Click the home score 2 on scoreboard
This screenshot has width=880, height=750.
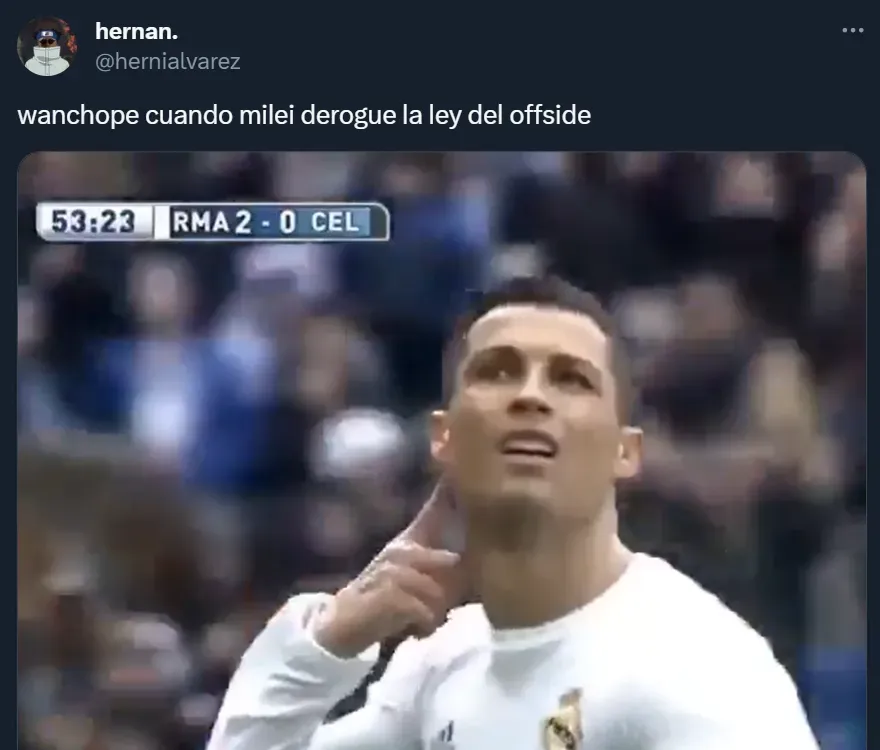point(243,222)
